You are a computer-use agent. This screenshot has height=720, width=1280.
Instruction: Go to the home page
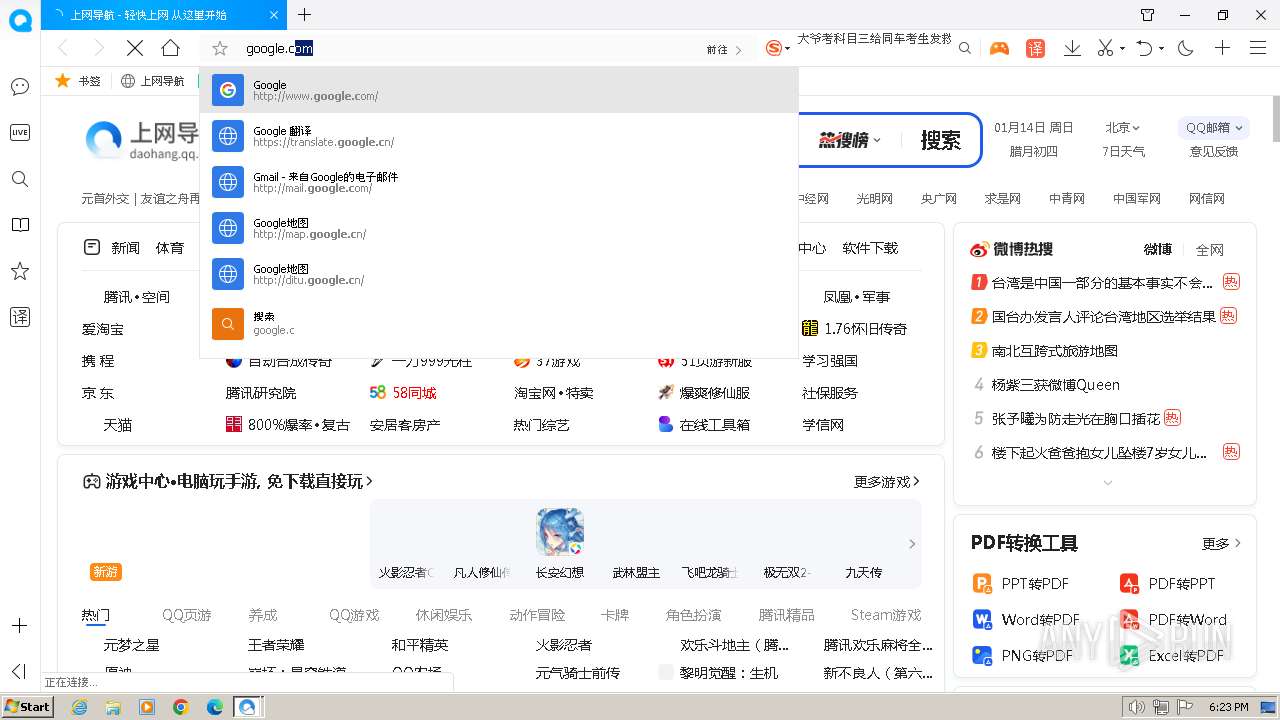coord(171,48)
